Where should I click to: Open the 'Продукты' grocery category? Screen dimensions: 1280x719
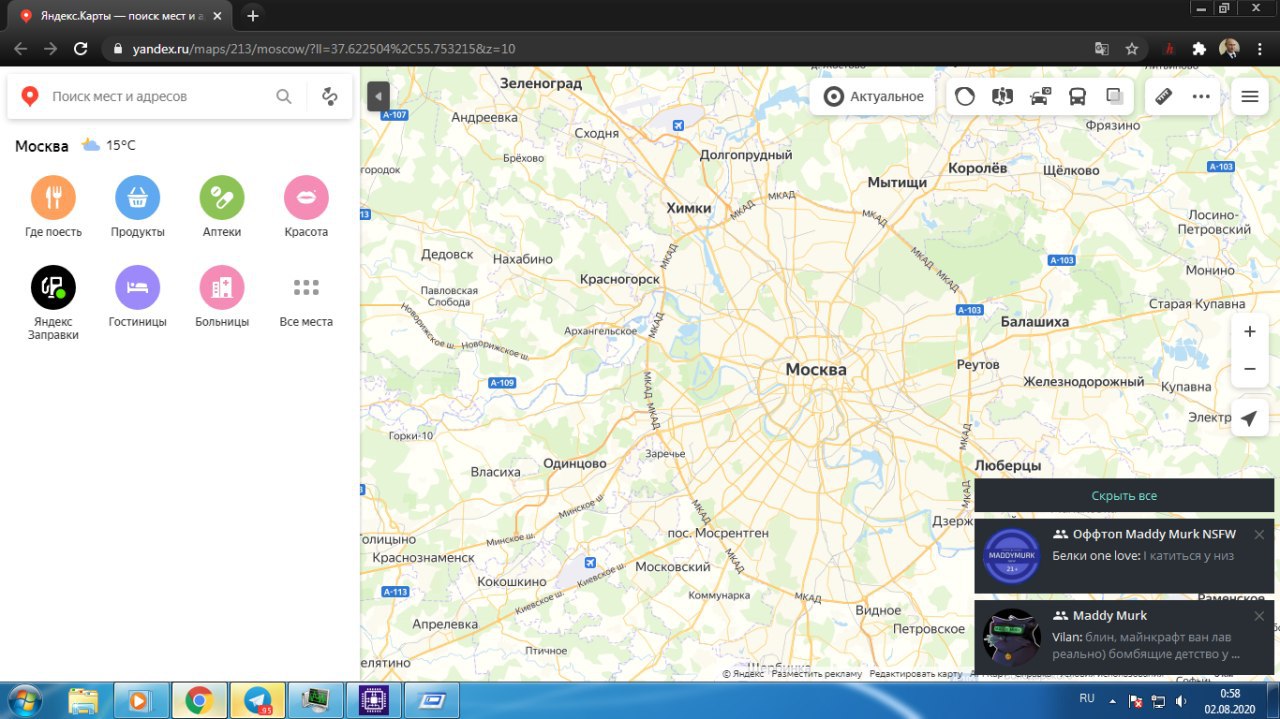tap(137, 207)
